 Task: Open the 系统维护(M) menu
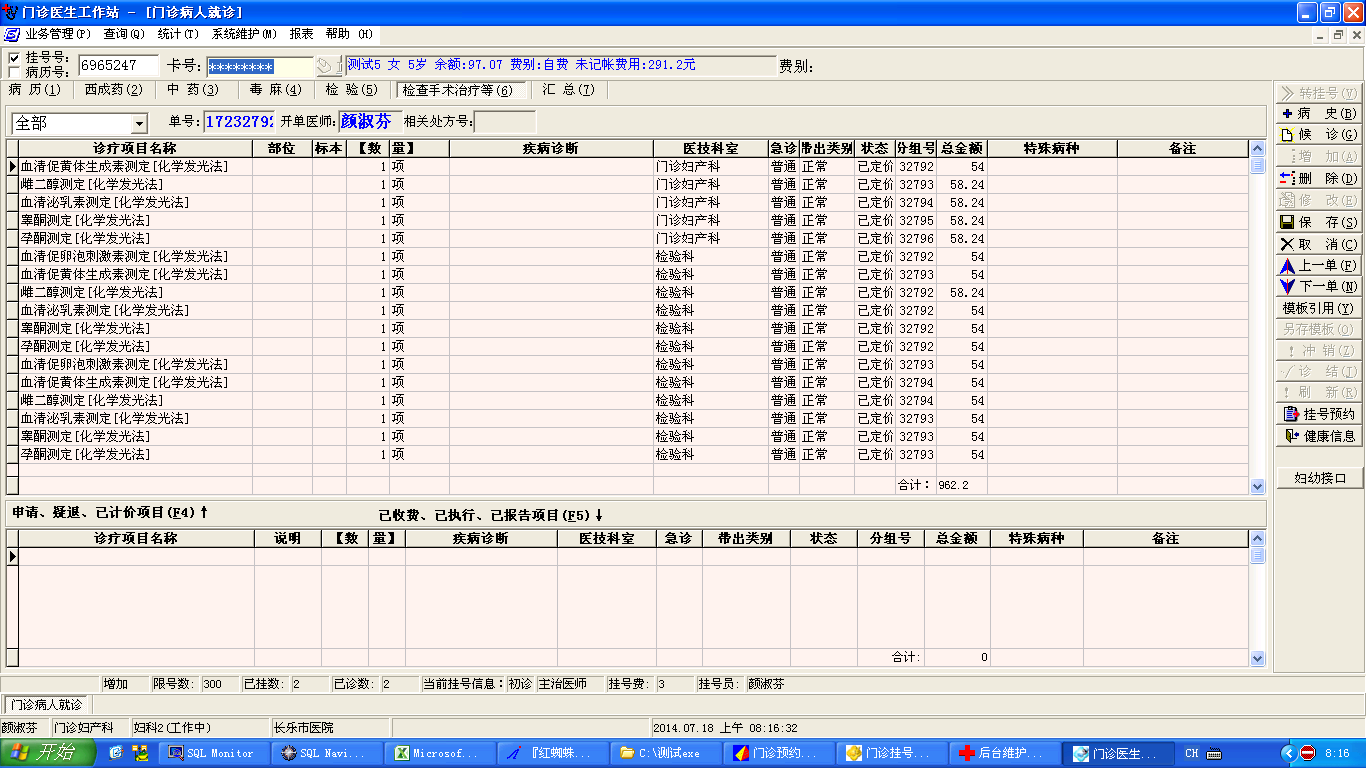[x=244, y=34]
